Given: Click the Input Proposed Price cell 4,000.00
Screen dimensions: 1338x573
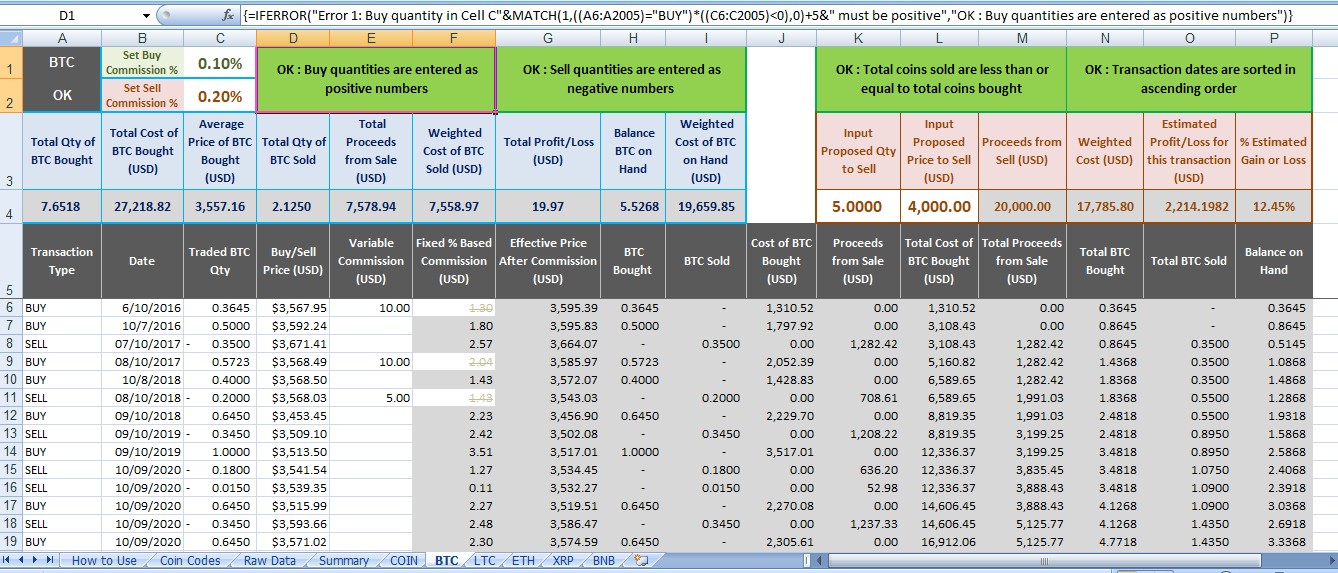Looking at the screenshot, I should tap(939, 207).
